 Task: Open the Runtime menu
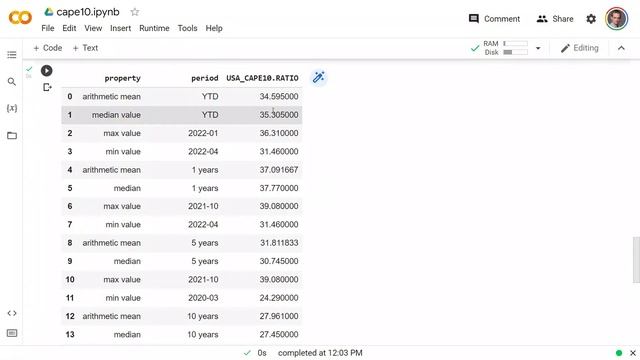click(x=154, y=28)
